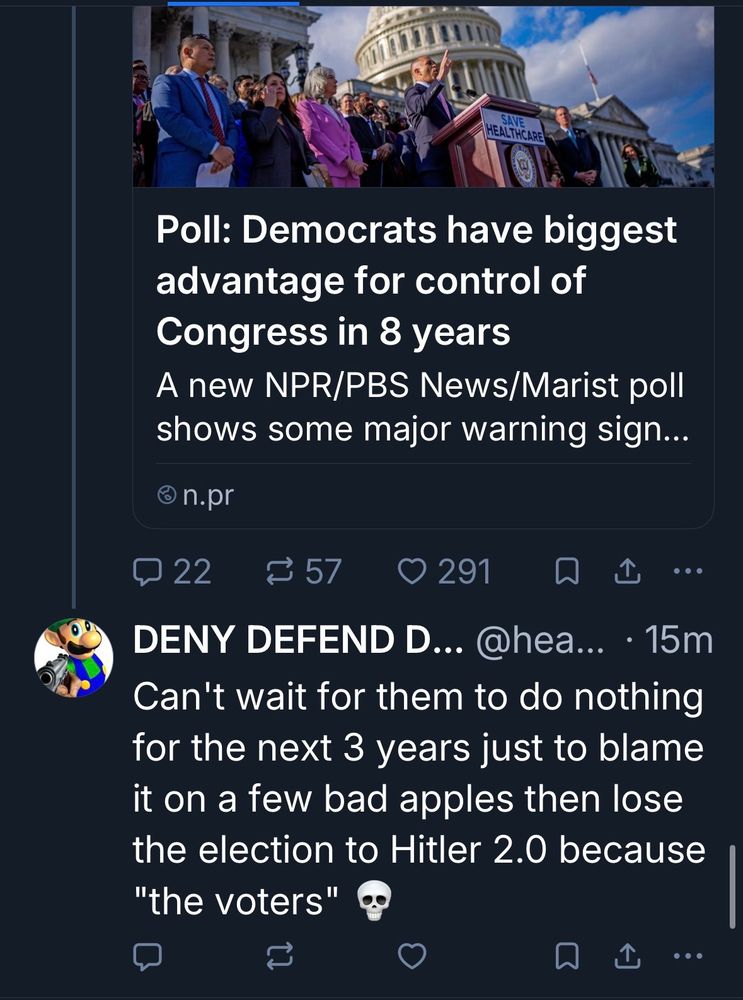
Task: Open the Democrats poll headline link
Action: click(416, 281)
